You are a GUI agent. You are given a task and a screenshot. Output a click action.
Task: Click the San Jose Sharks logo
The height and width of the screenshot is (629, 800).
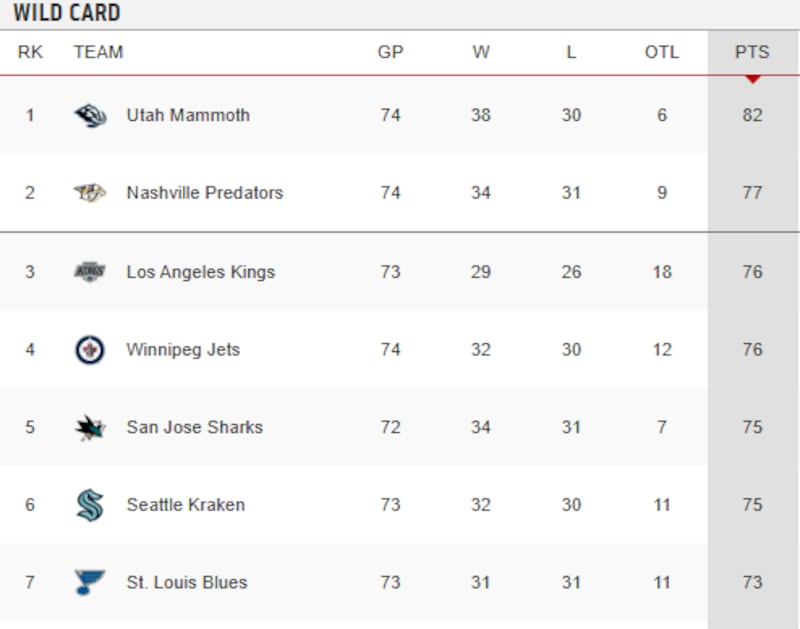pyautogui.click(x=90, y=427)
